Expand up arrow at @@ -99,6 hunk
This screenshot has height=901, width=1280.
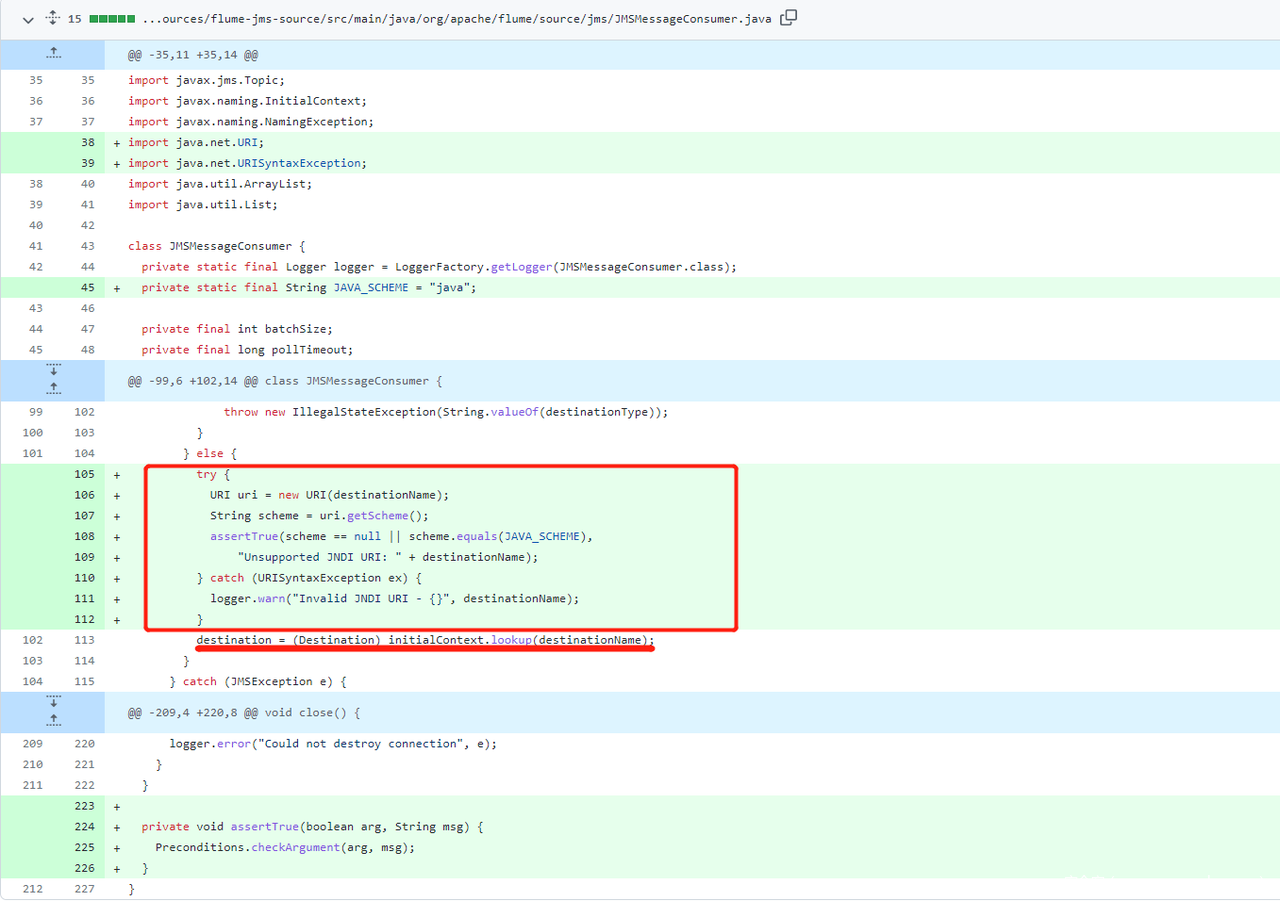tap(53, 388)
